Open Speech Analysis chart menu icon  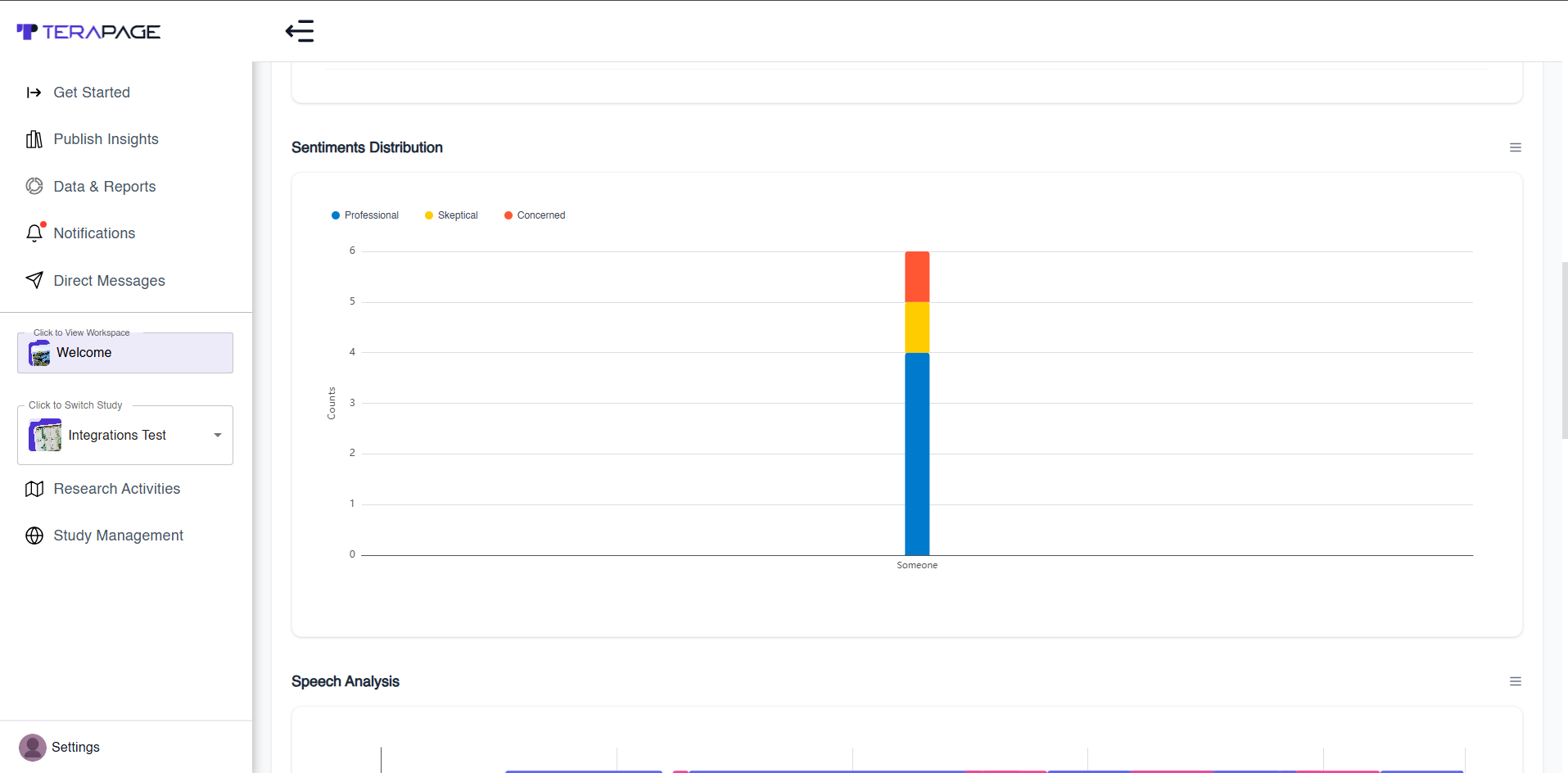[x=1515, y=681]
